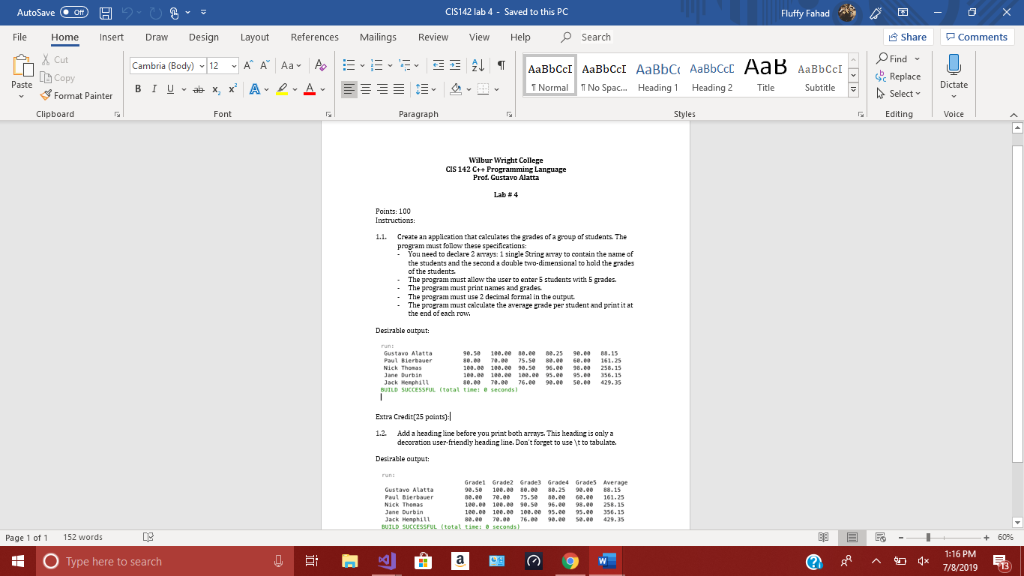This screenshot has height=576, width=1024.
Task: Open Change Case dropdown
Action: point(291,65)
